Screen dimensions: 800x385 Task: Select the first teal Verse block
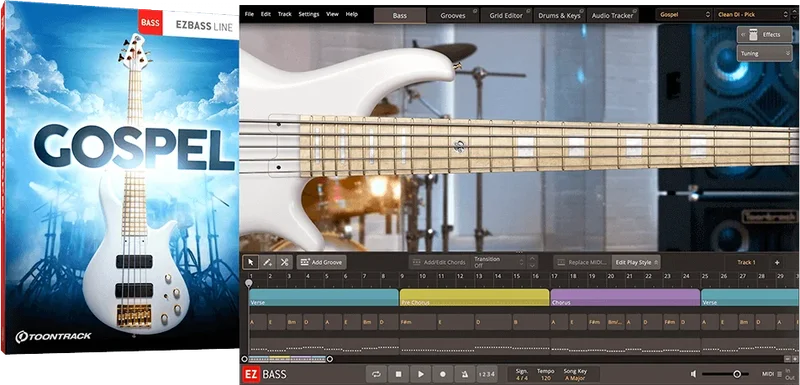pyautogui.click(x=323, y=297)
